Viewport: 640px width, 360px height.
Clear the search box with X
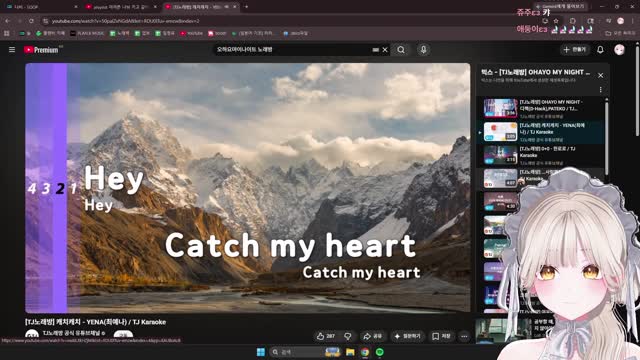point(385,50)
